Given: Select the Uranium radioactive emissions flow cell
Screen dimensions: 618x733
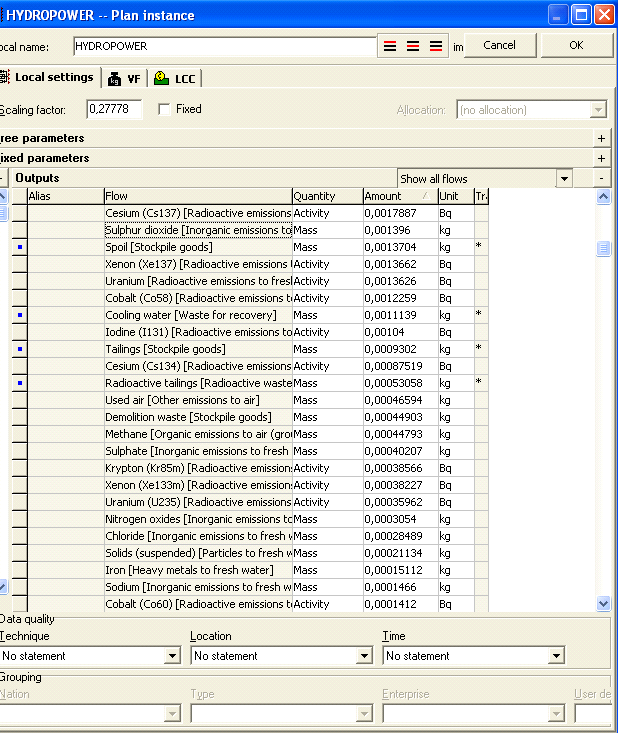Looking at the screenshot, I should [x=198, y=281].
